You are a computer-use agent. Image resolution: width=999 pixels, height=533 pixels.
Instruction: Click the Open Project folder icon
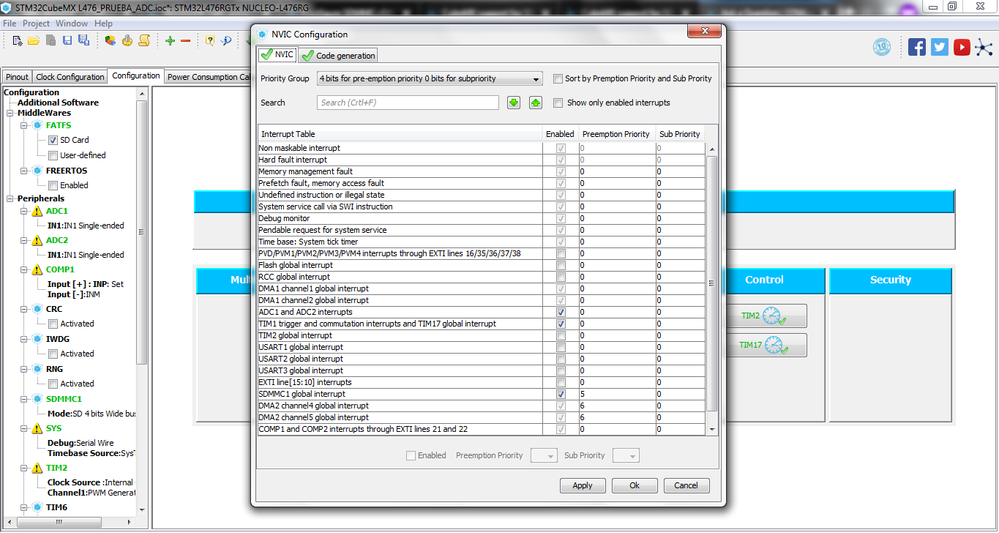click(x=33, y=41)
